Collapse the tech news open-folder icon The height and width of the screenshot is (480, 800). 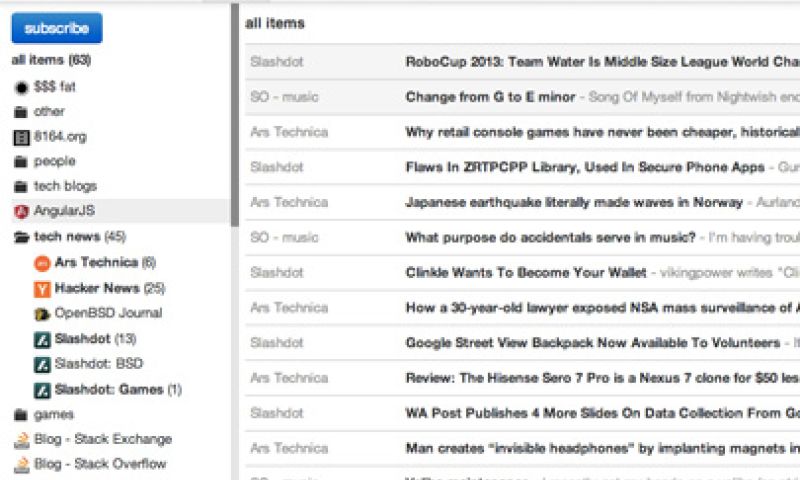[21, 237]
